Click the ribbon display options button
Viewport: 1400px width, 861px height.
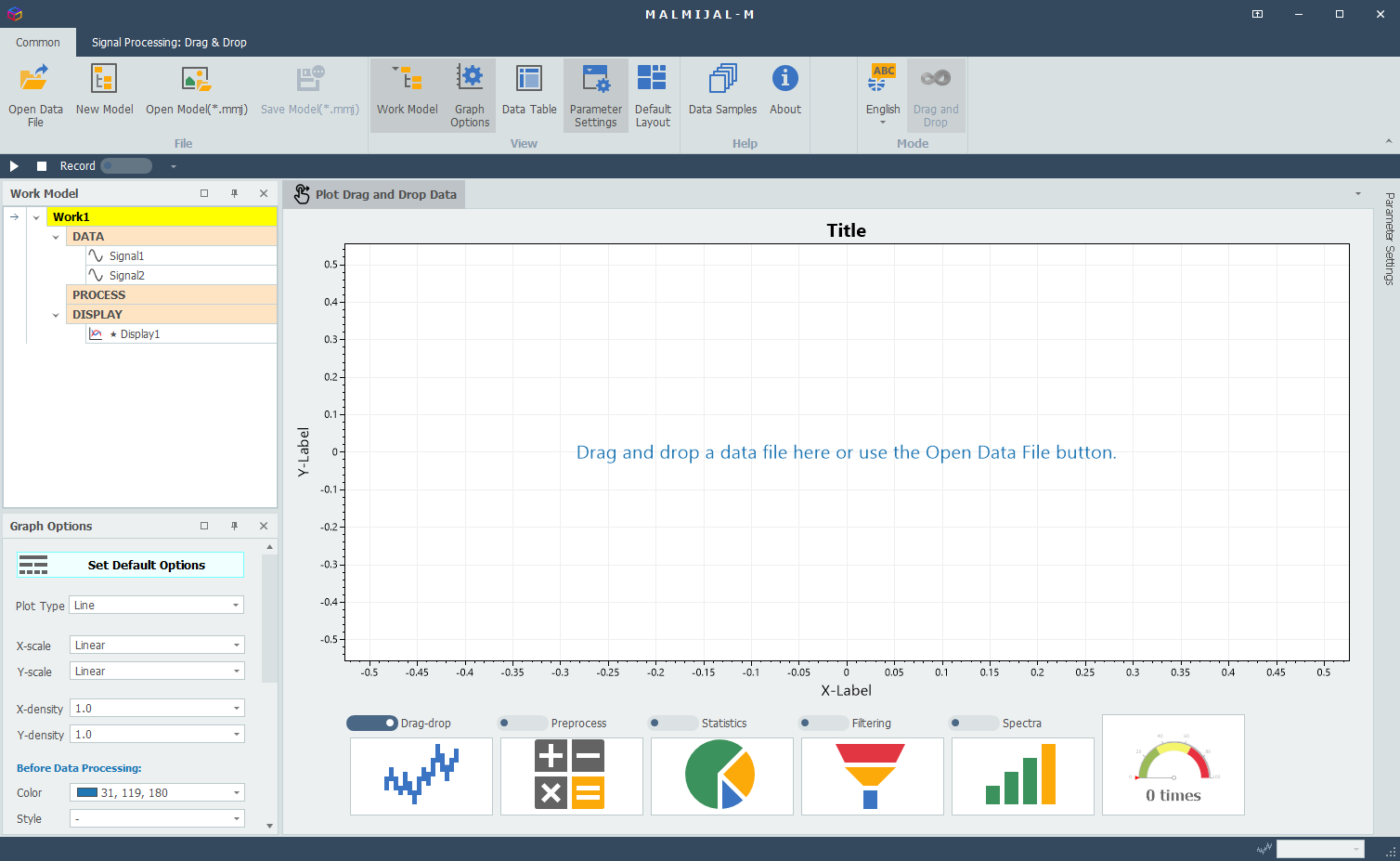pyautogui.click(x=1257, y=14)
